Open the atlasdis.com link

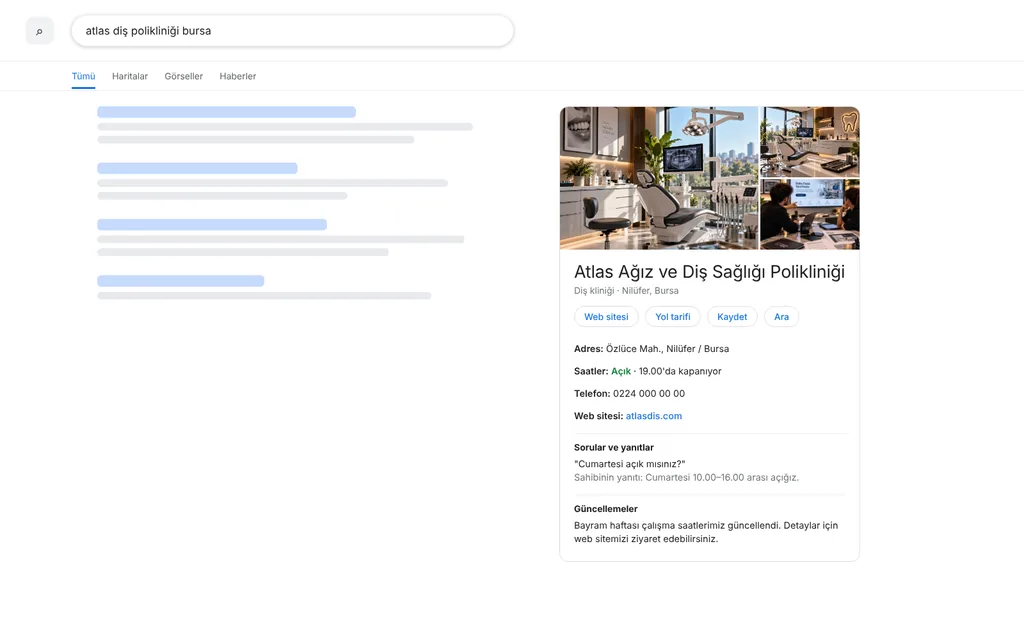[654, 416]
